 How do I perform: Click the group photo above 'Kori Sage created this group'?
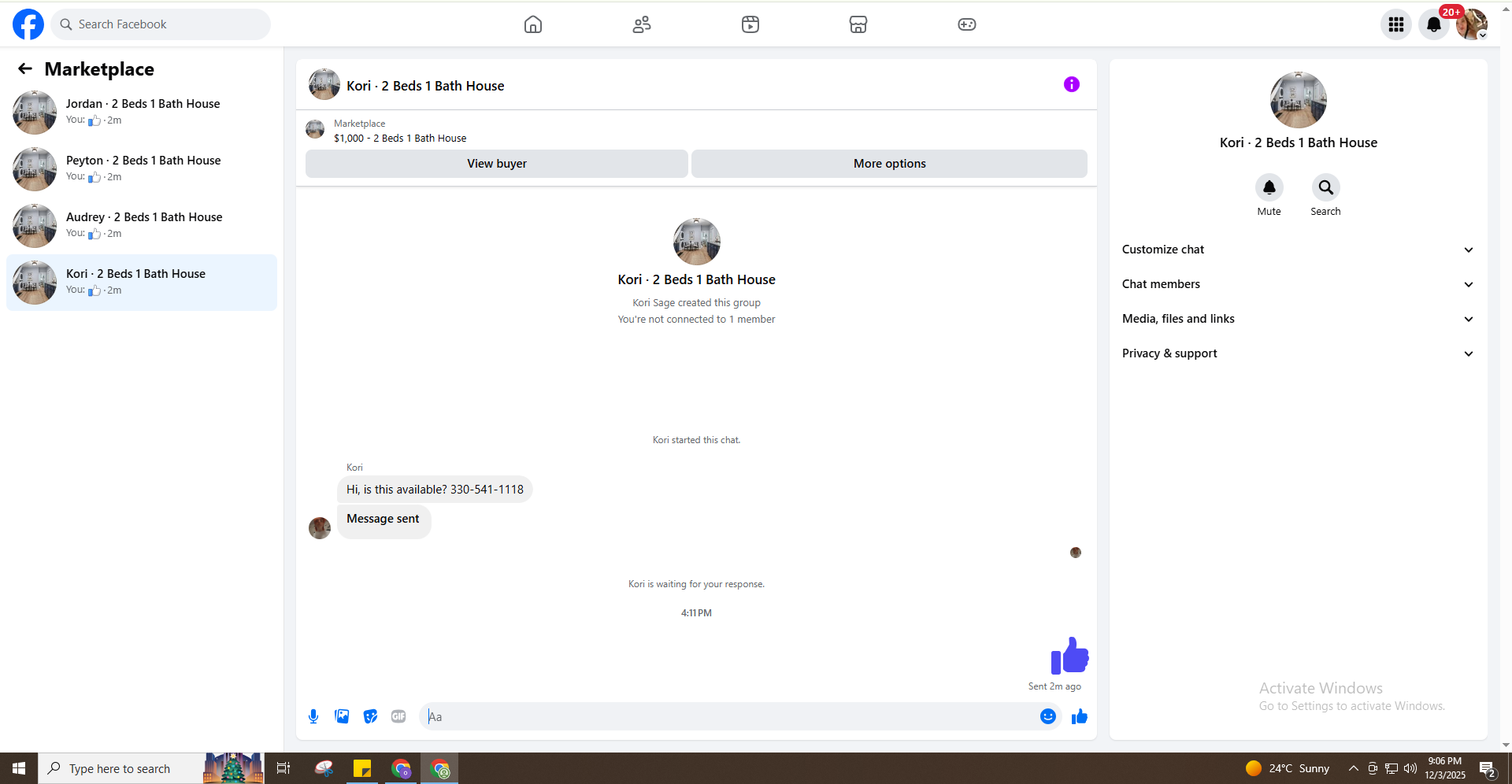[x=697, y=242]
